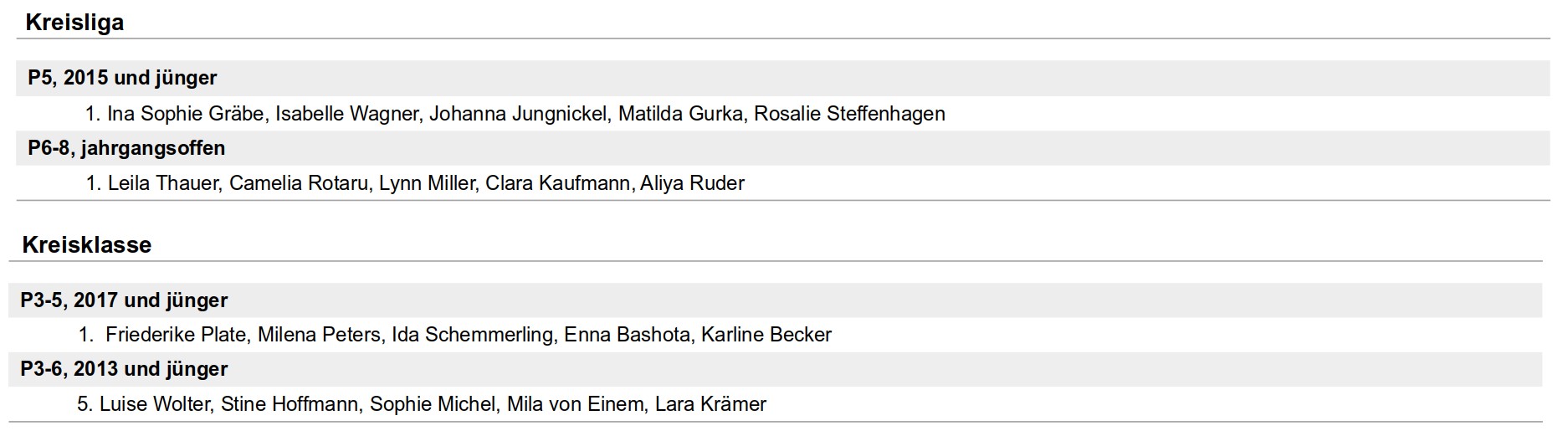The width and height of the screenshot is (1568, 436).
Task: Click on Isabelle Wagner's name
Action: click(346, 114)
